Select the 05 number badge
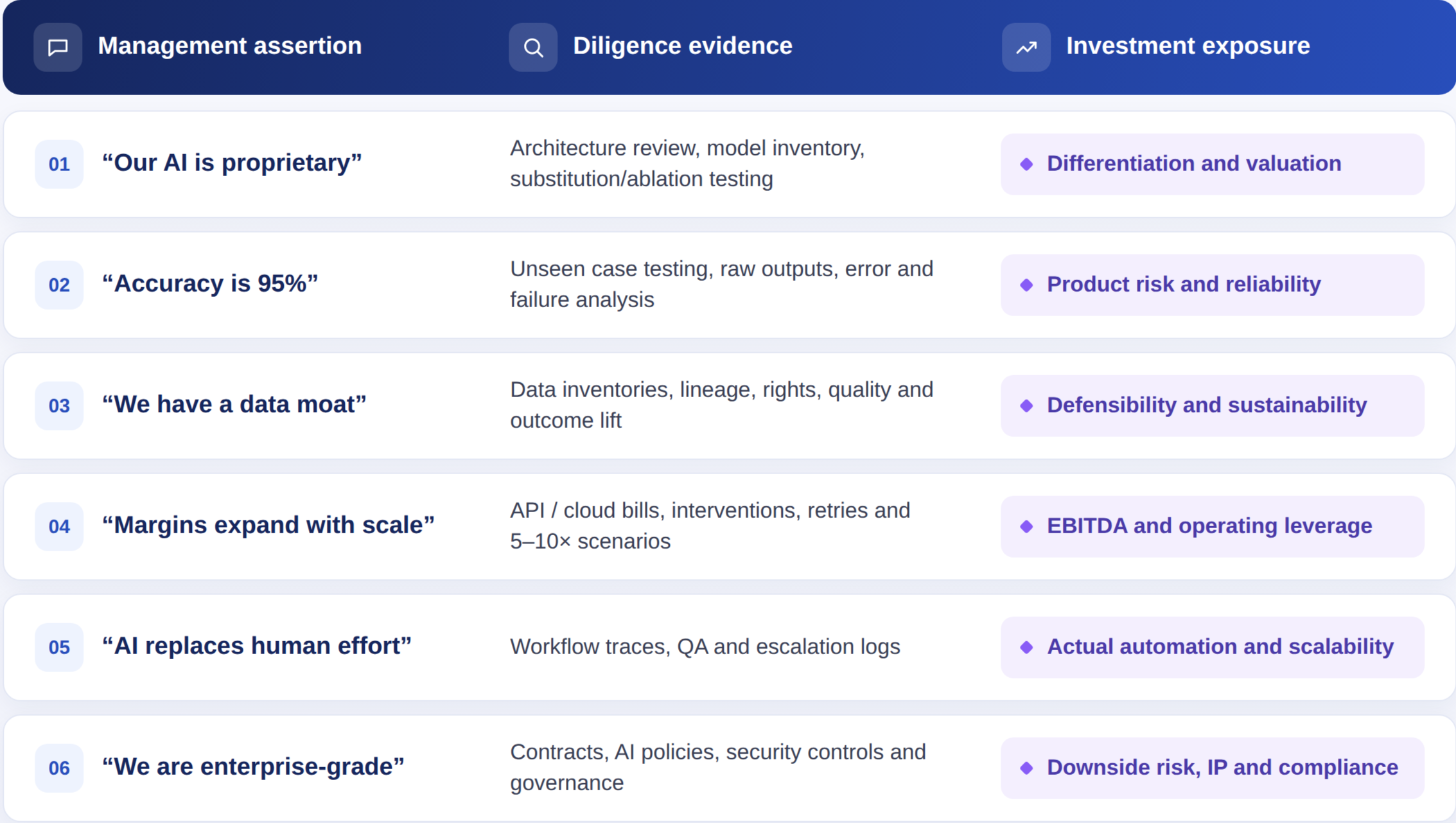 (x=59, y=647)
